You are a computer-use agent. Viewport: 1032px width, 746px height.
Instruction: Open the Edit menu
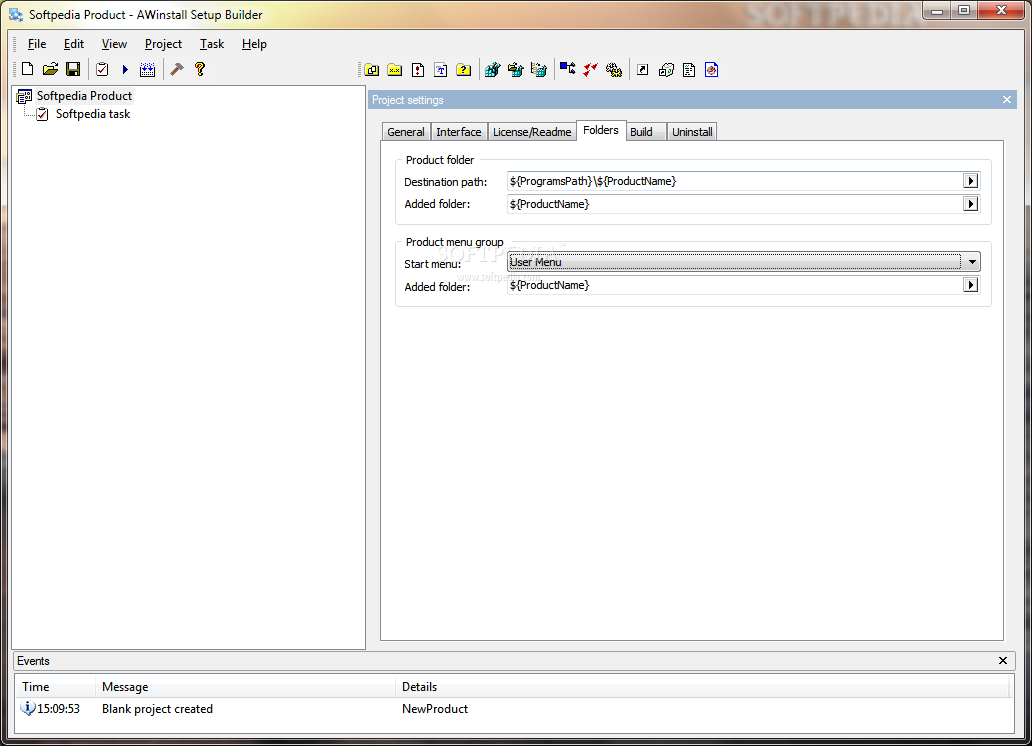(x=74, y=44)
